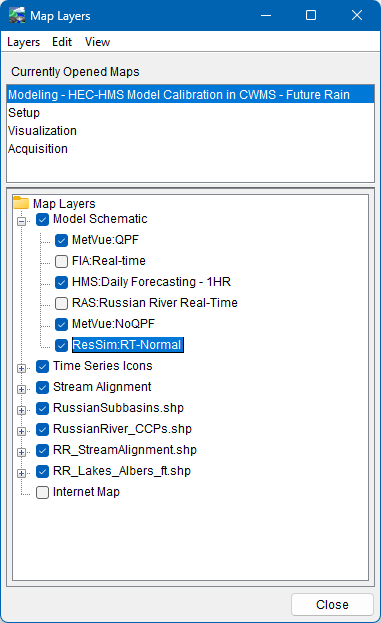Select the Acquisition map entry

point(190,148)
